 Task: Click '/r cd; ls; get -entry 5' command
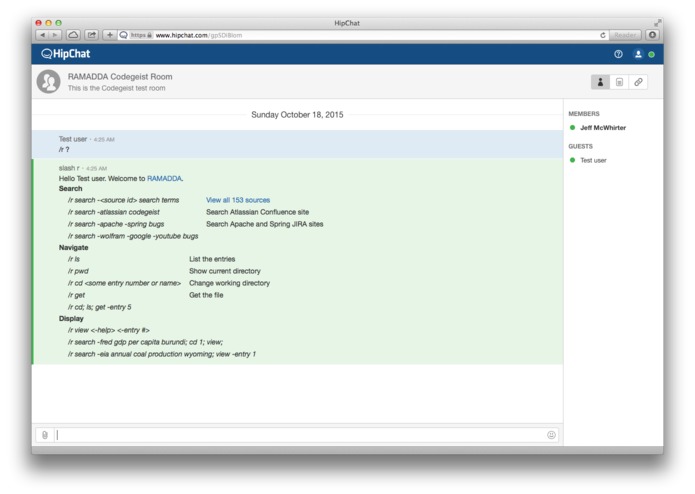coord(100,307)
